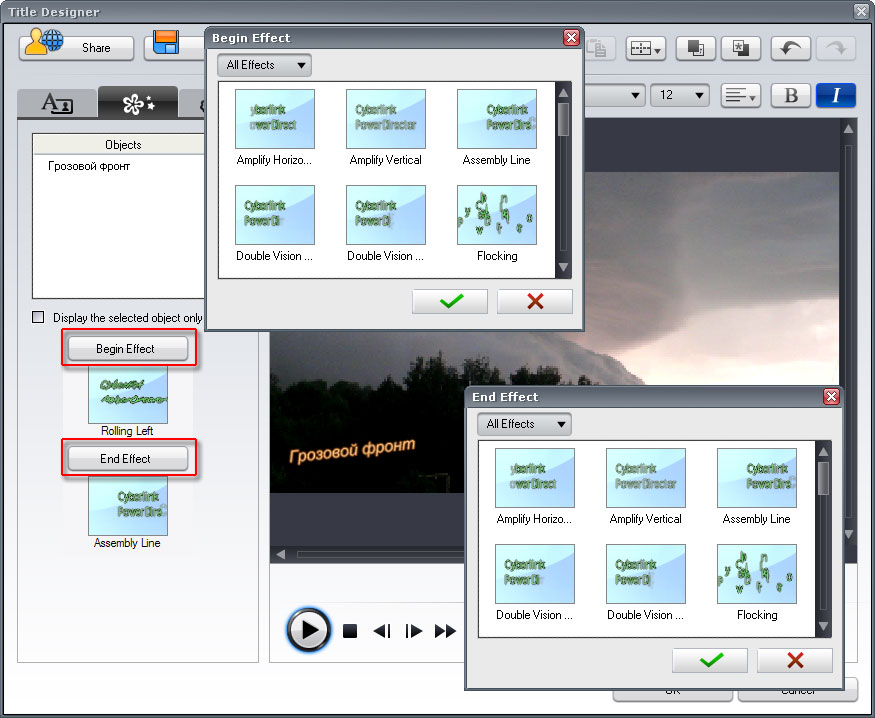Click the fast forward button
The height and width of the screenshot is (718, 875).
click(x=445, y=631)
